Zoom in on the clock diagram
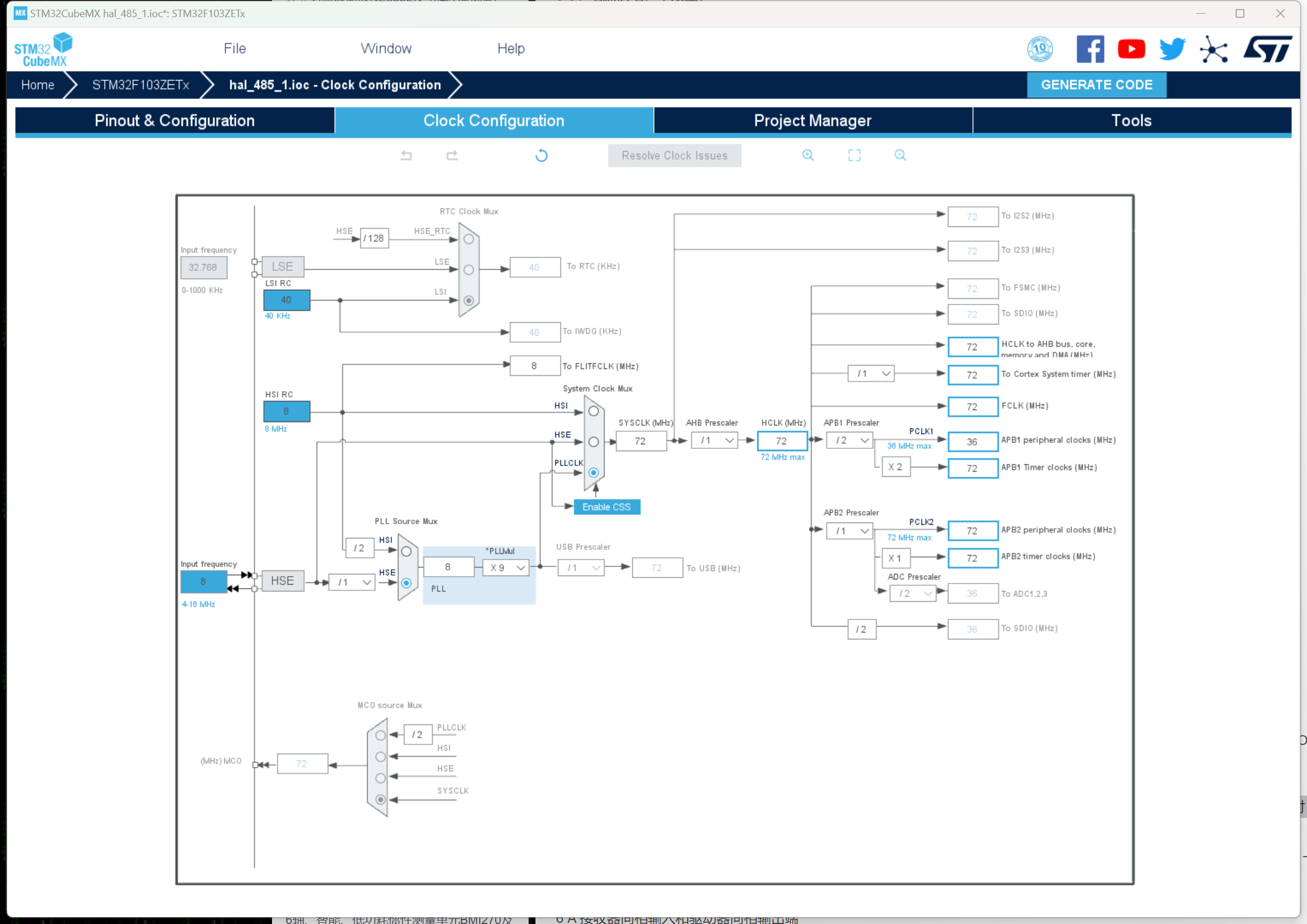This screenshot has width=1307, height=924. (x=807, y=155)
